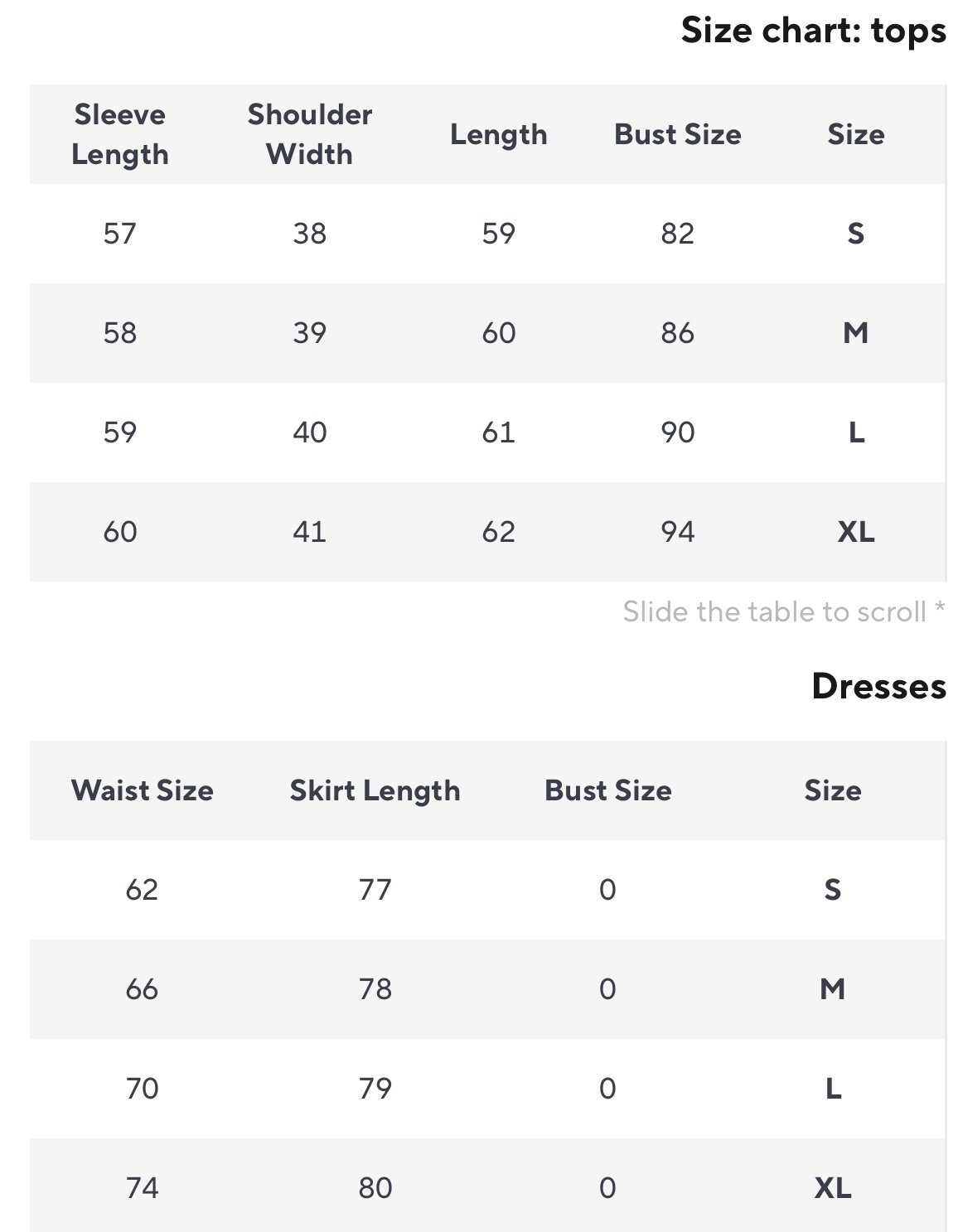
Task: Select size S in dresses table
Action: click(832, 890)
